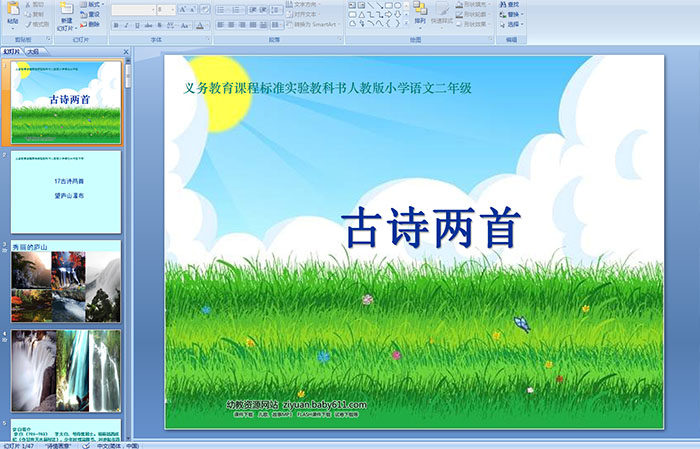This screenshot has width=700, height=449.
Task: Switch to the Slides tab
Action: [x=11, y=52]
